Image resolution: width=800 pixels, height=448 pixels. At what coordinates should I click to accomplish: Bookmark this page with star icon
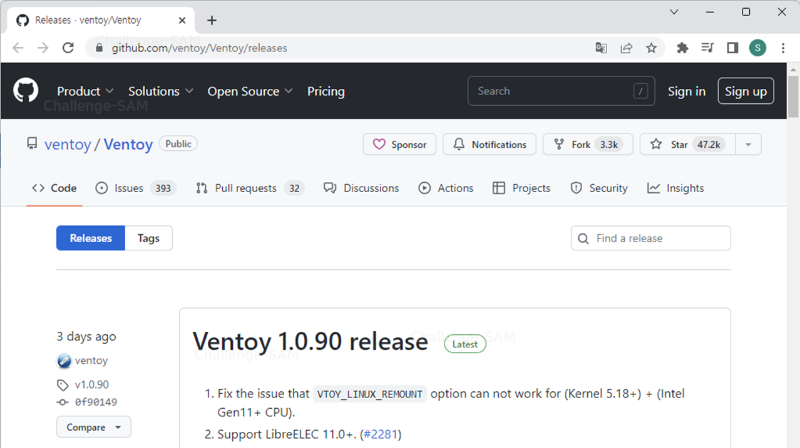tap(651, 48)
